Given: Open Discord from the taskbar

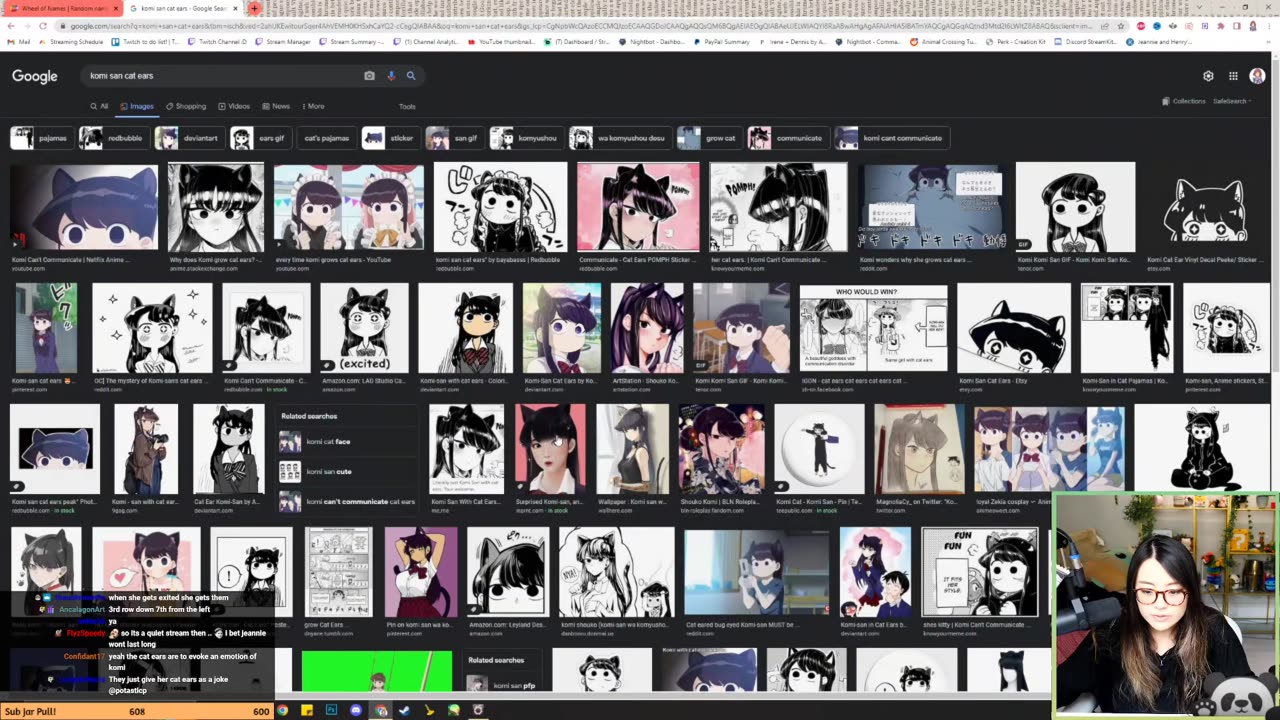Looking at the screenshot, I should coord(356,710).
